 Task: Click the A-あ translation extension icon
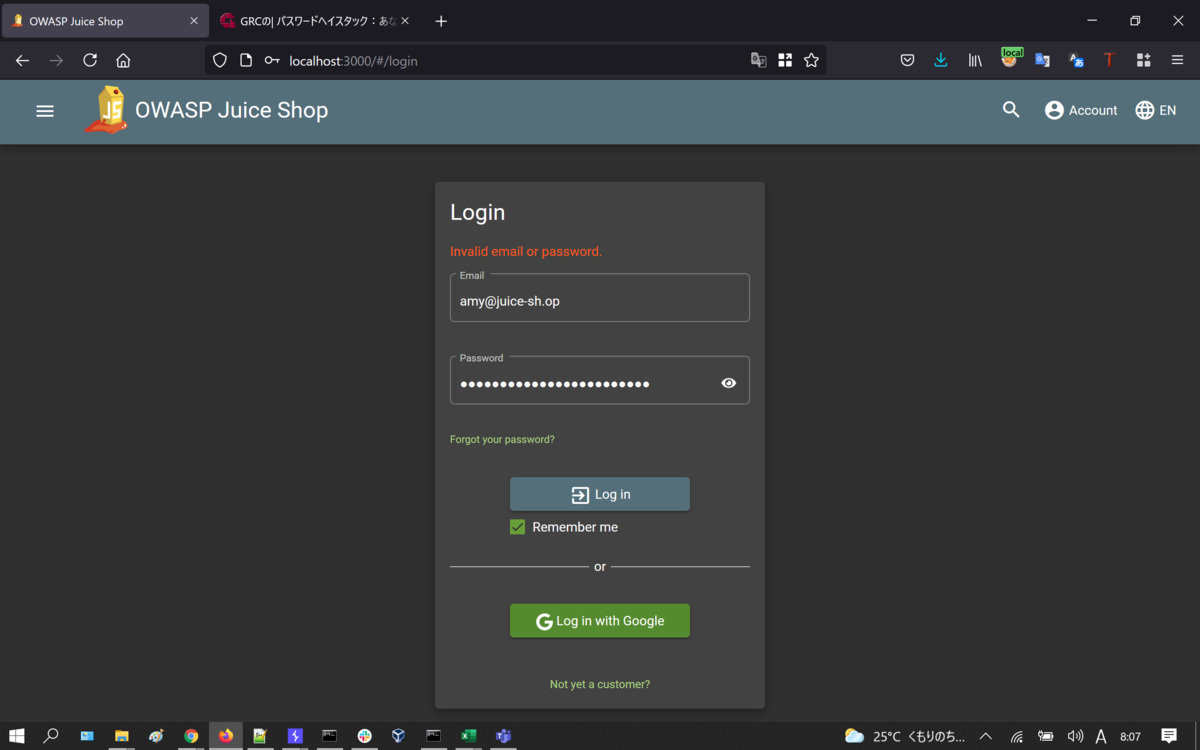pos(1076,60)
